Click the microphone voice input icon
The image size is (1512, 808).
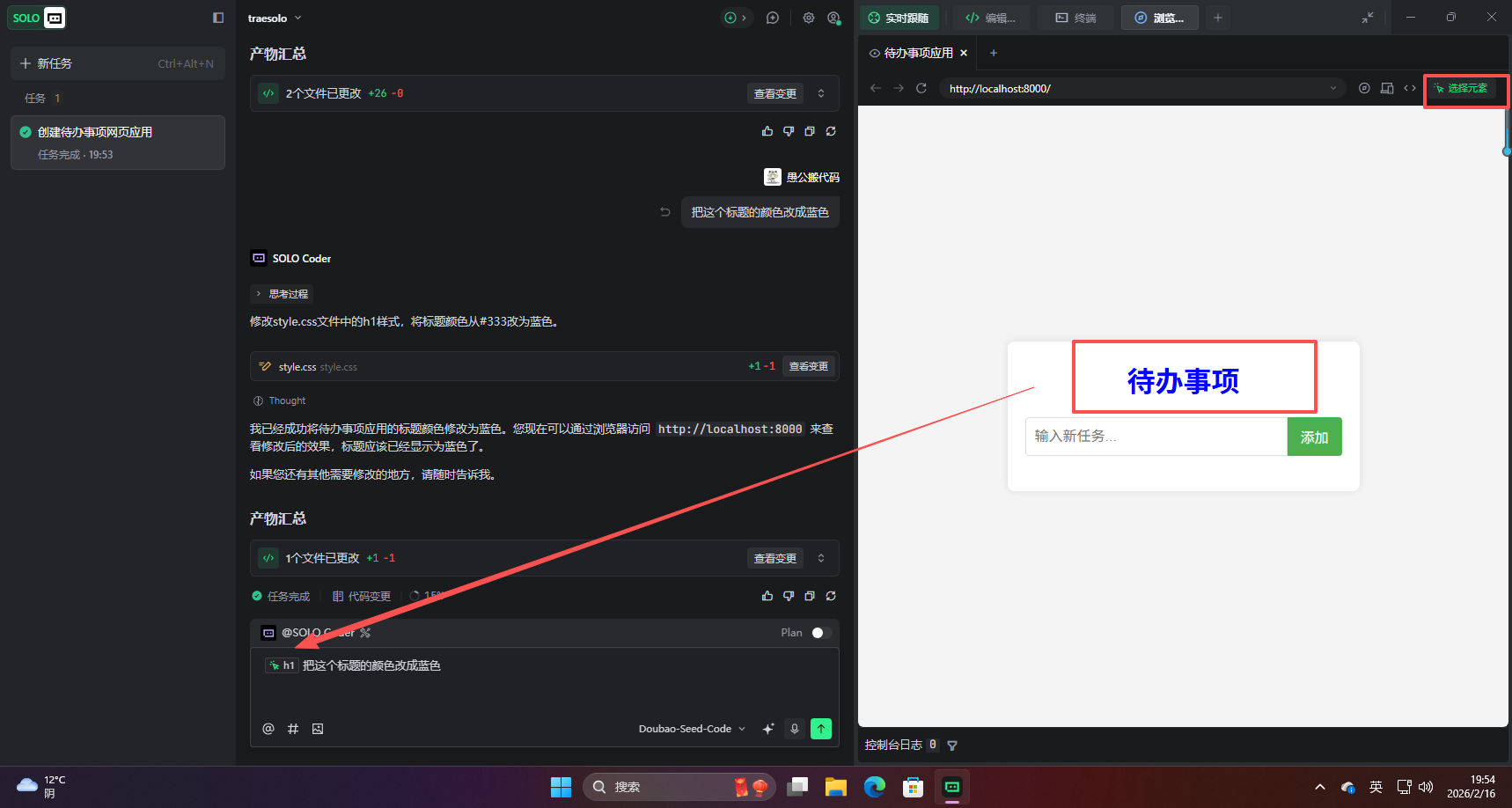[795, 729]
